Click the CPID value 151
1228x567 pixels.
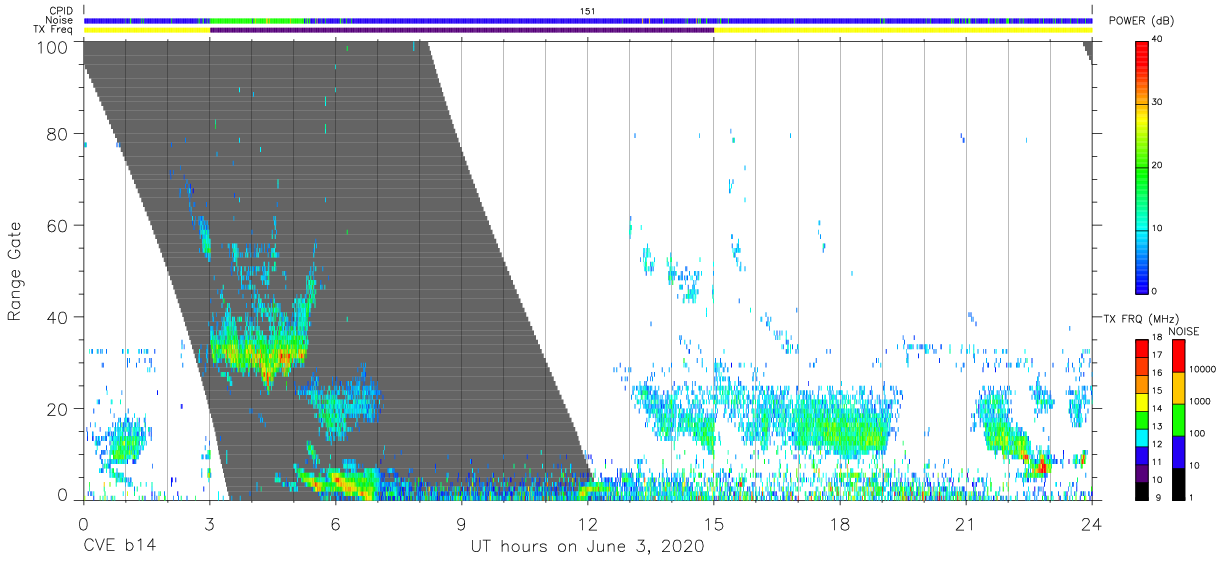587,11
